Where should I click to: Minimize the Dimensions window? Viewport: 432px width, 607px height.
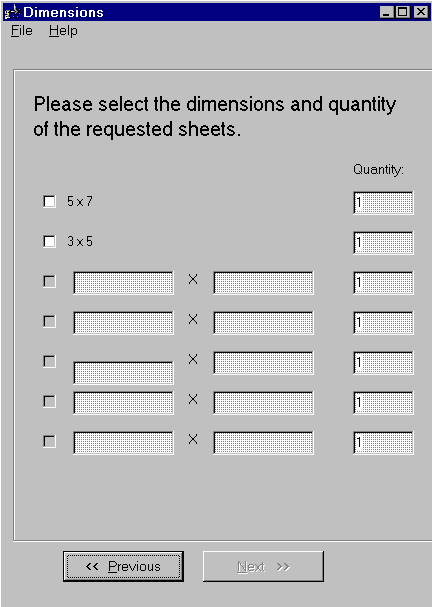(387, 12)
